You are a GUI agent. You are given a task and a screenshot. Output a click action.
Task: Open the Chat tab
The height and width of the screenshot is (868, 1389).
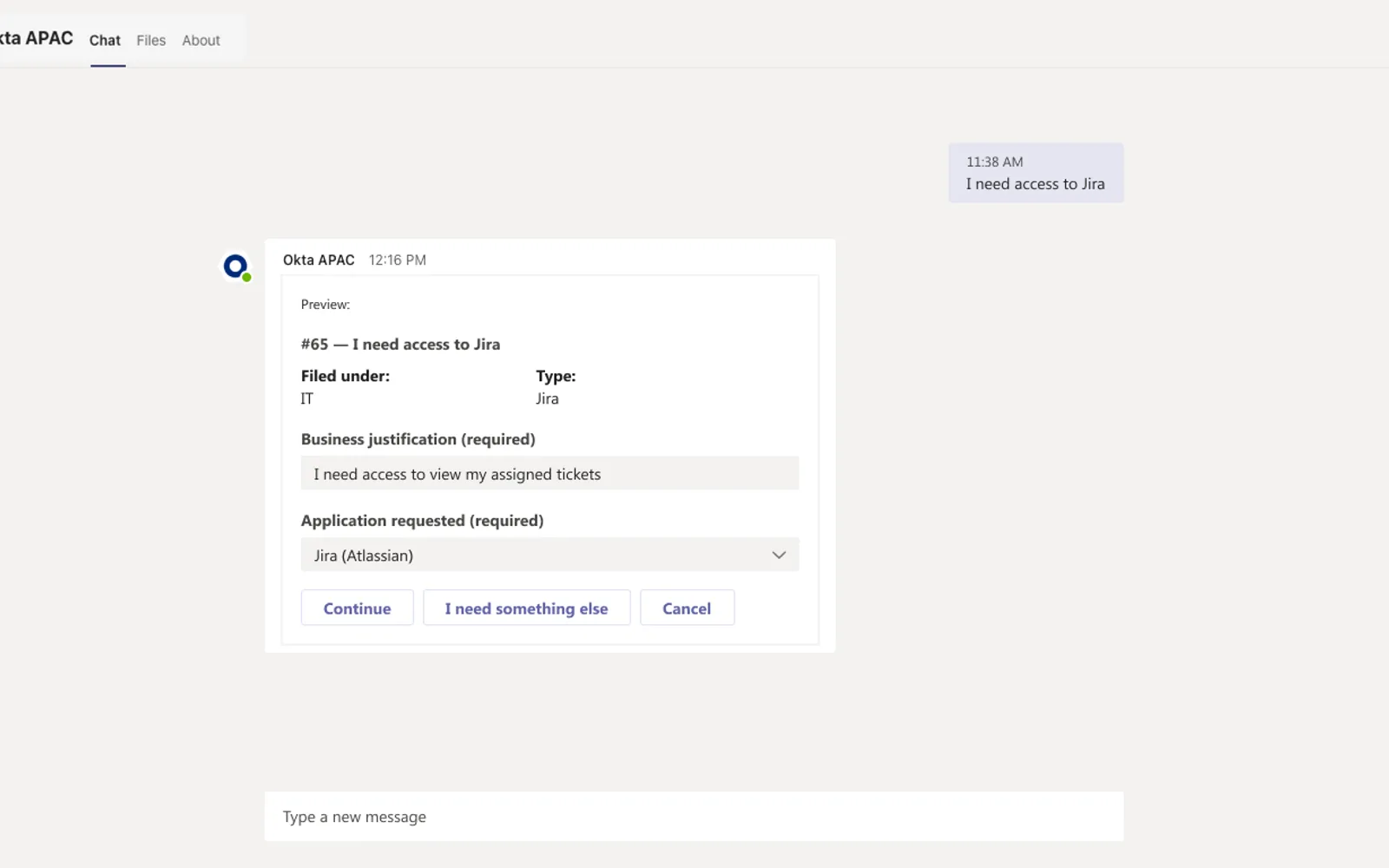[x=105, y=40]
